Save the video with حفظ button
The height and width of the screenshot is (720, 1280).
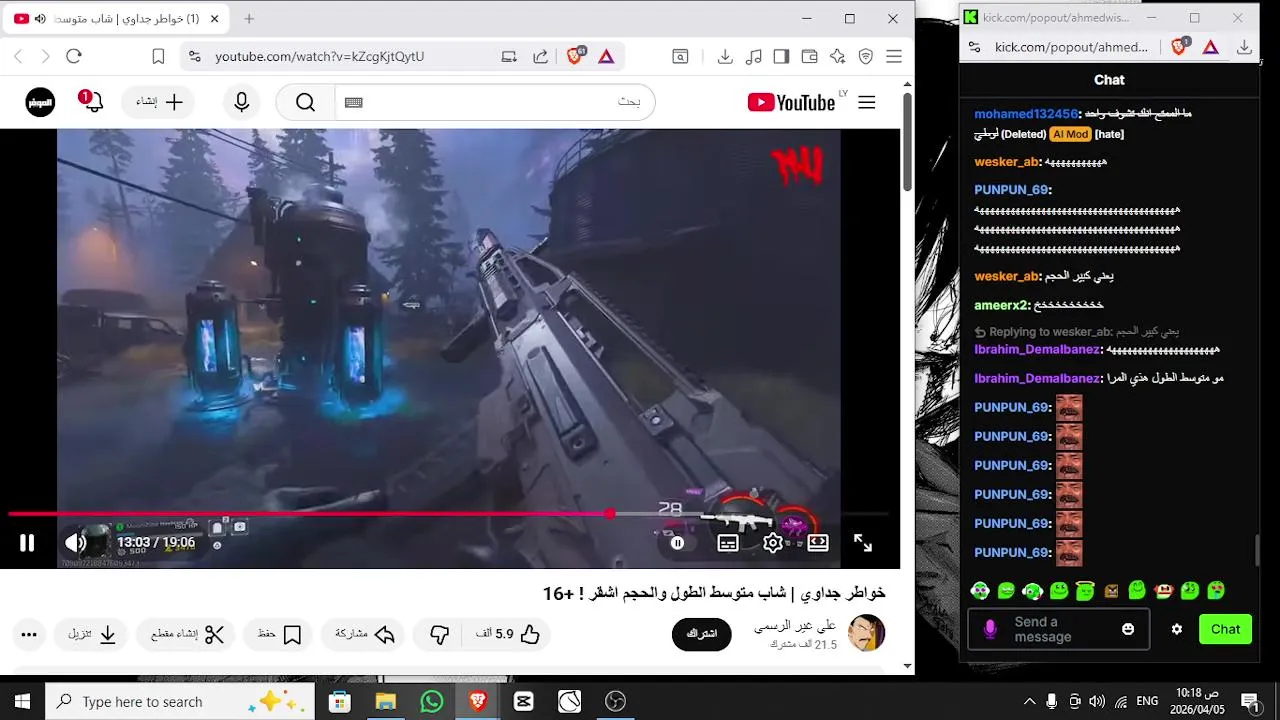(x=280, y=634)
